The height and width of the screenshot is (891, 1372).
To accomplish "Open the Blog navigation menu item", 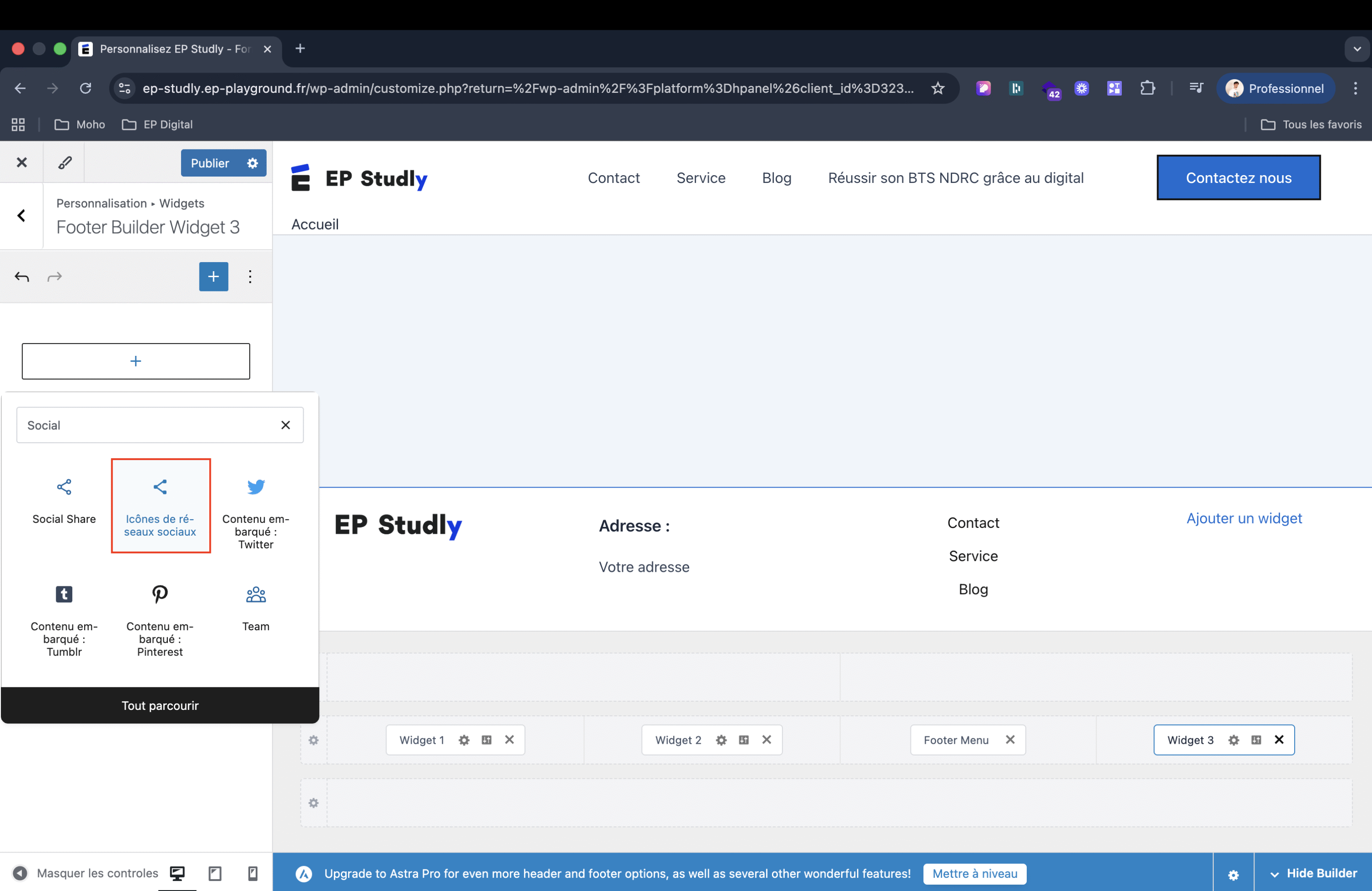I will [776, 177].
